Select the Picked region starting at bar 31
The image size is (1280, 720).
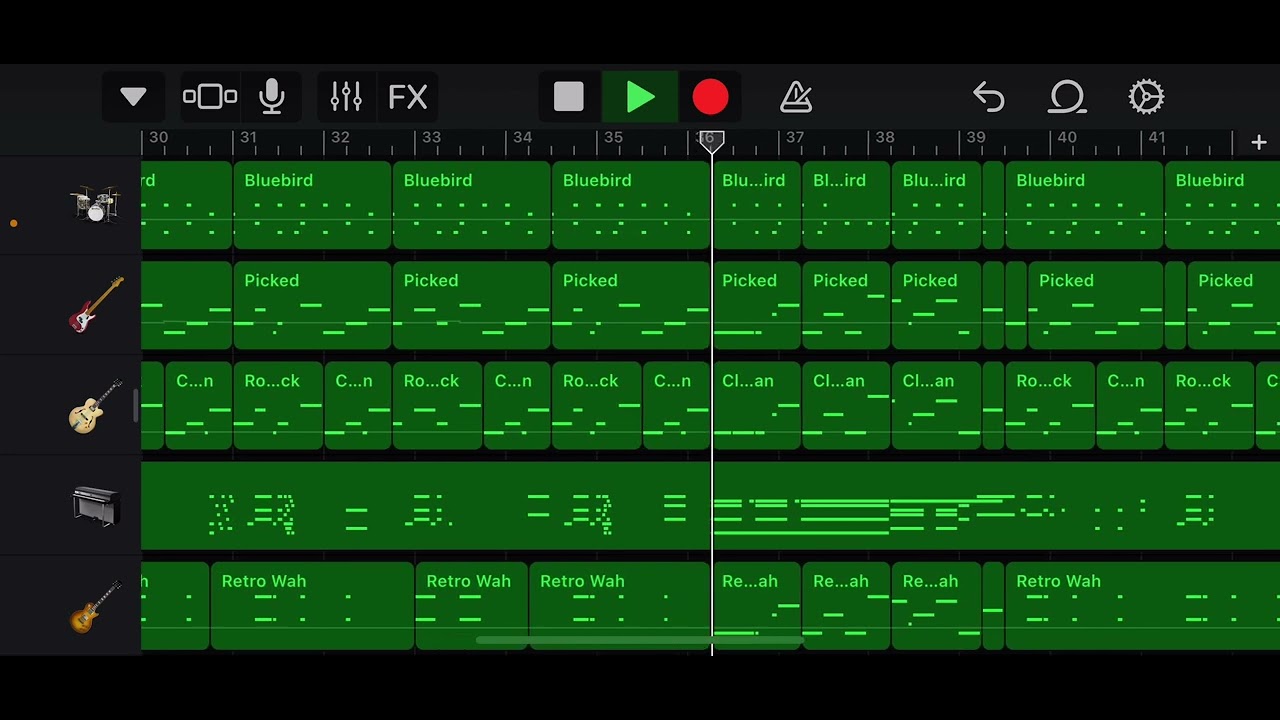312,305
